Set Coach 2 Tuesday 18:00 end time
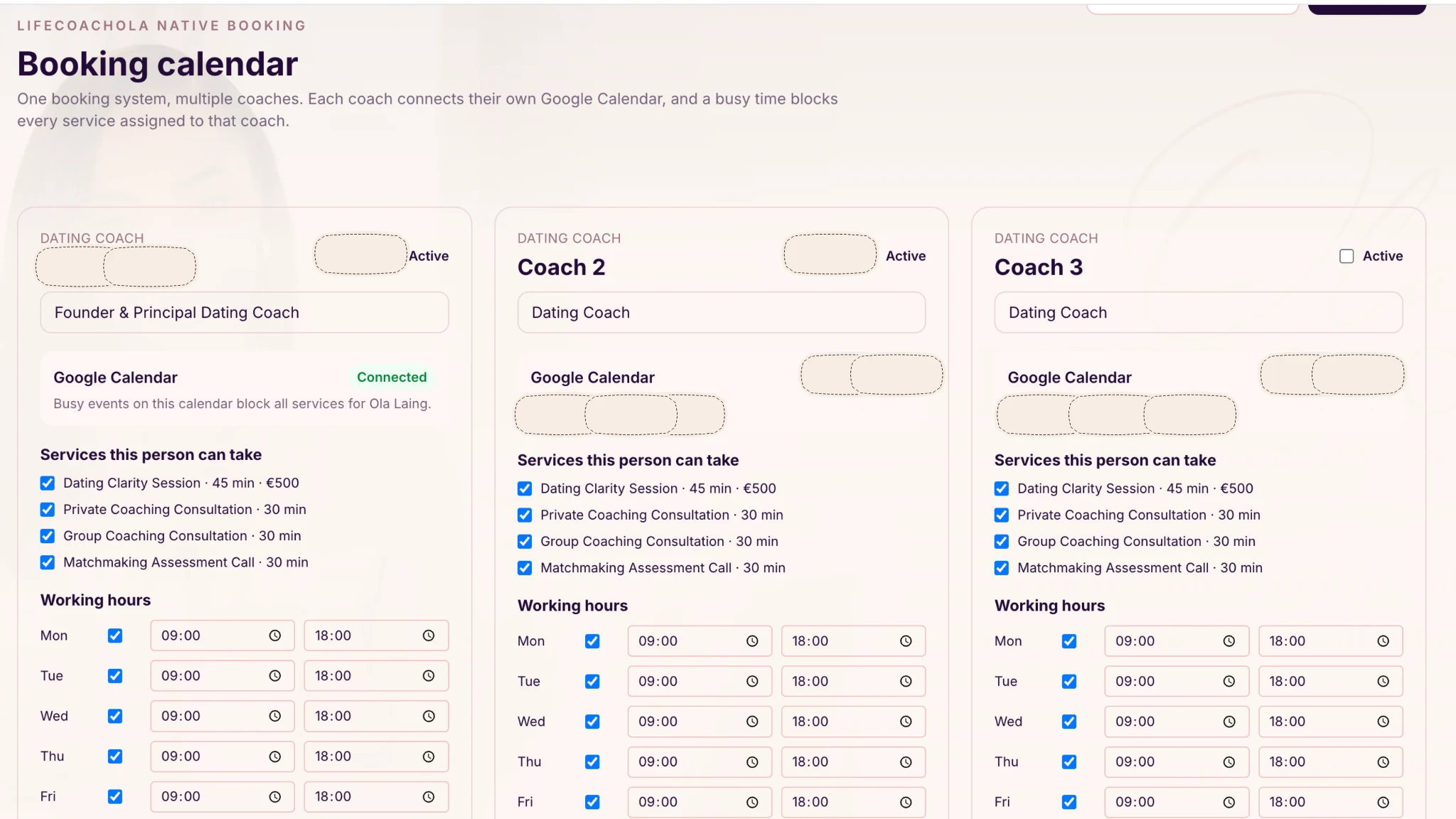1456x819 pixels. [853, 681]
